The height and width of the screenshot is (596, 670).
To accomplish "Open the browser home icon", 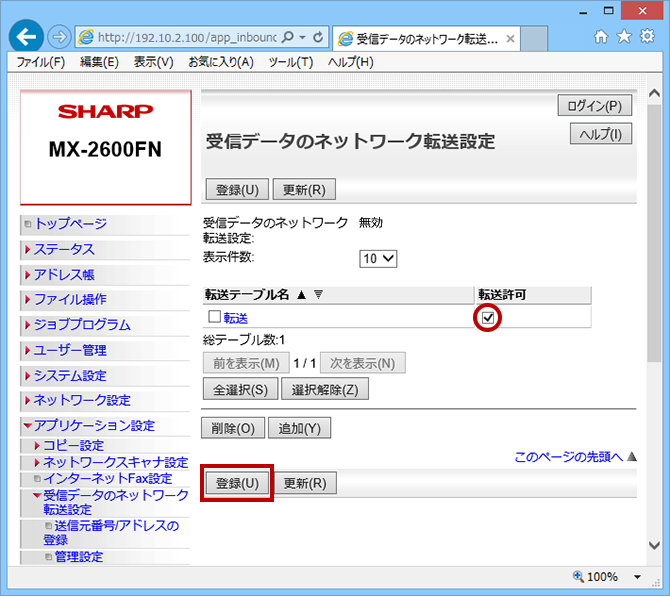I will 601,37.
